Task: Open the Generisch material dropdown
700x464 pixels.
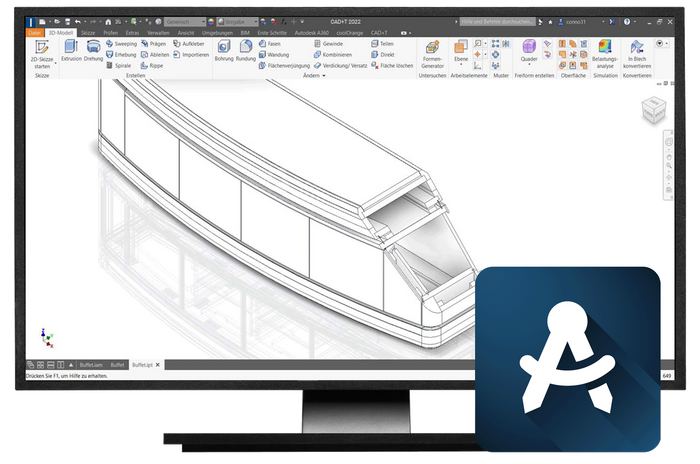Action: [x=185, y=21]
